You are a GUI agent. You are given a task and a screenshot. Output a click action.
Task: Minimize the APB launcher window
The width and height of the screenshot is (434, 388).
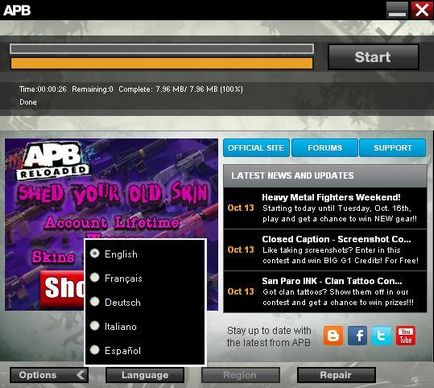[x=397, y=10]
